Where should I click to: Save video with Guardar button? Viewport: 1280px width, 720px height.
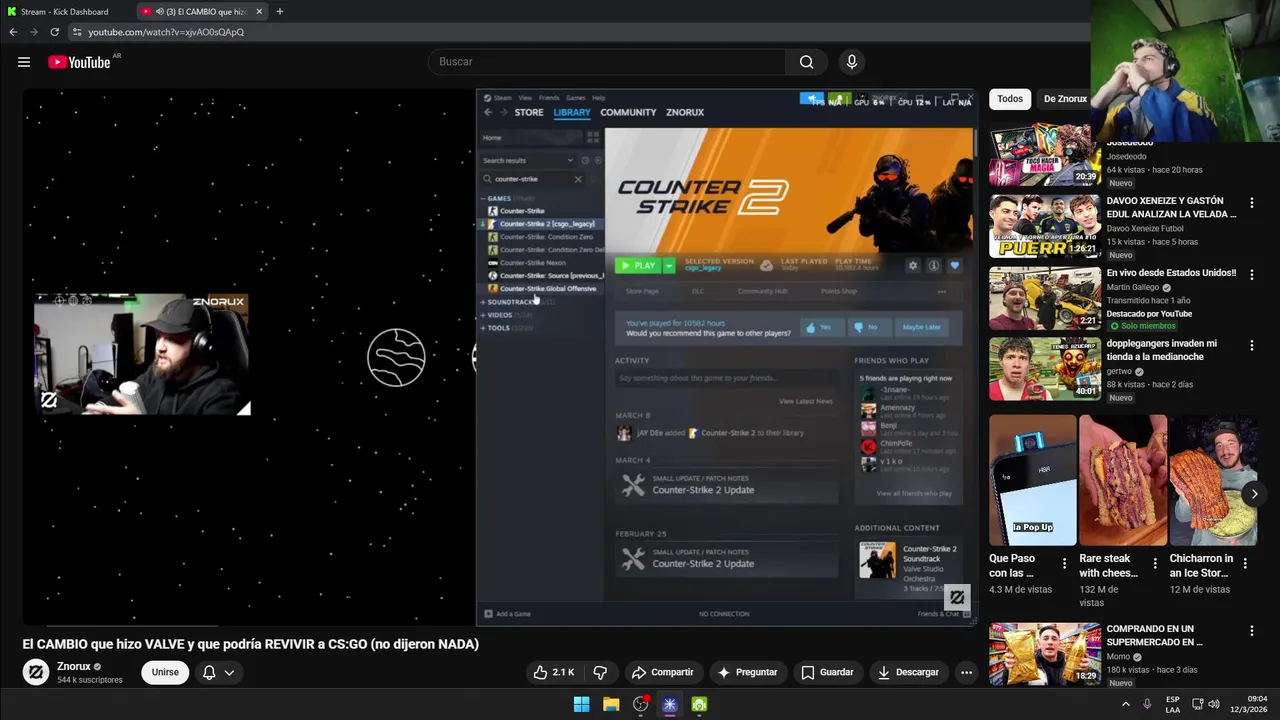coord(827,672)
